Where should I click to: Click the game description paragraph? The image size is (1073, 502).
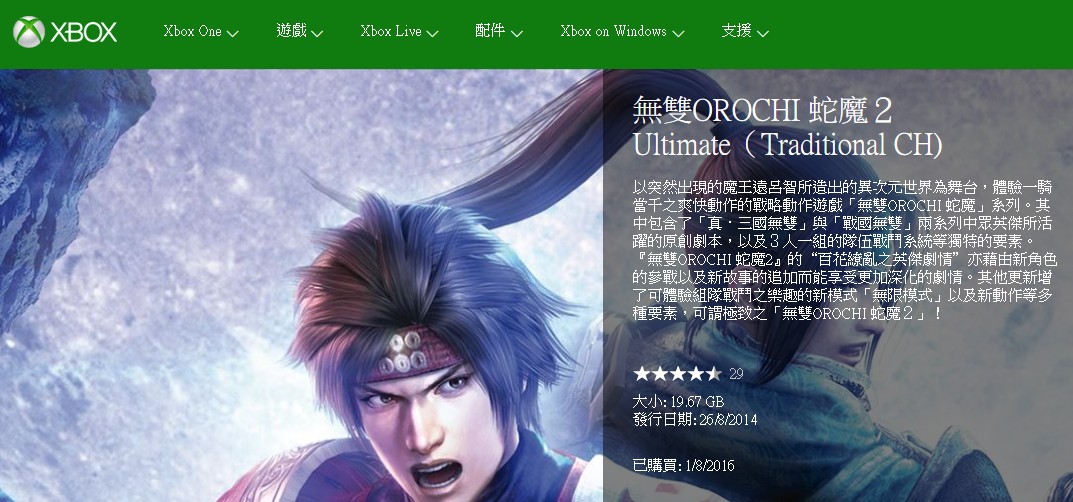click(845, 250)
